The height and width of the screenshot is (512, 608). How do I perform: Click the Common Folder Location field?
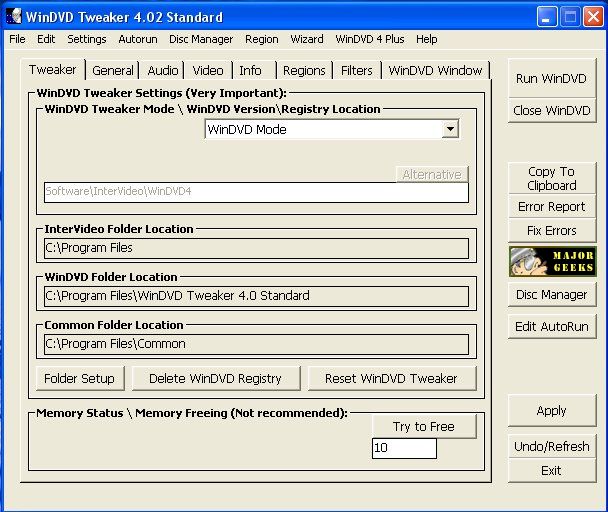click(x=256, y=344)
